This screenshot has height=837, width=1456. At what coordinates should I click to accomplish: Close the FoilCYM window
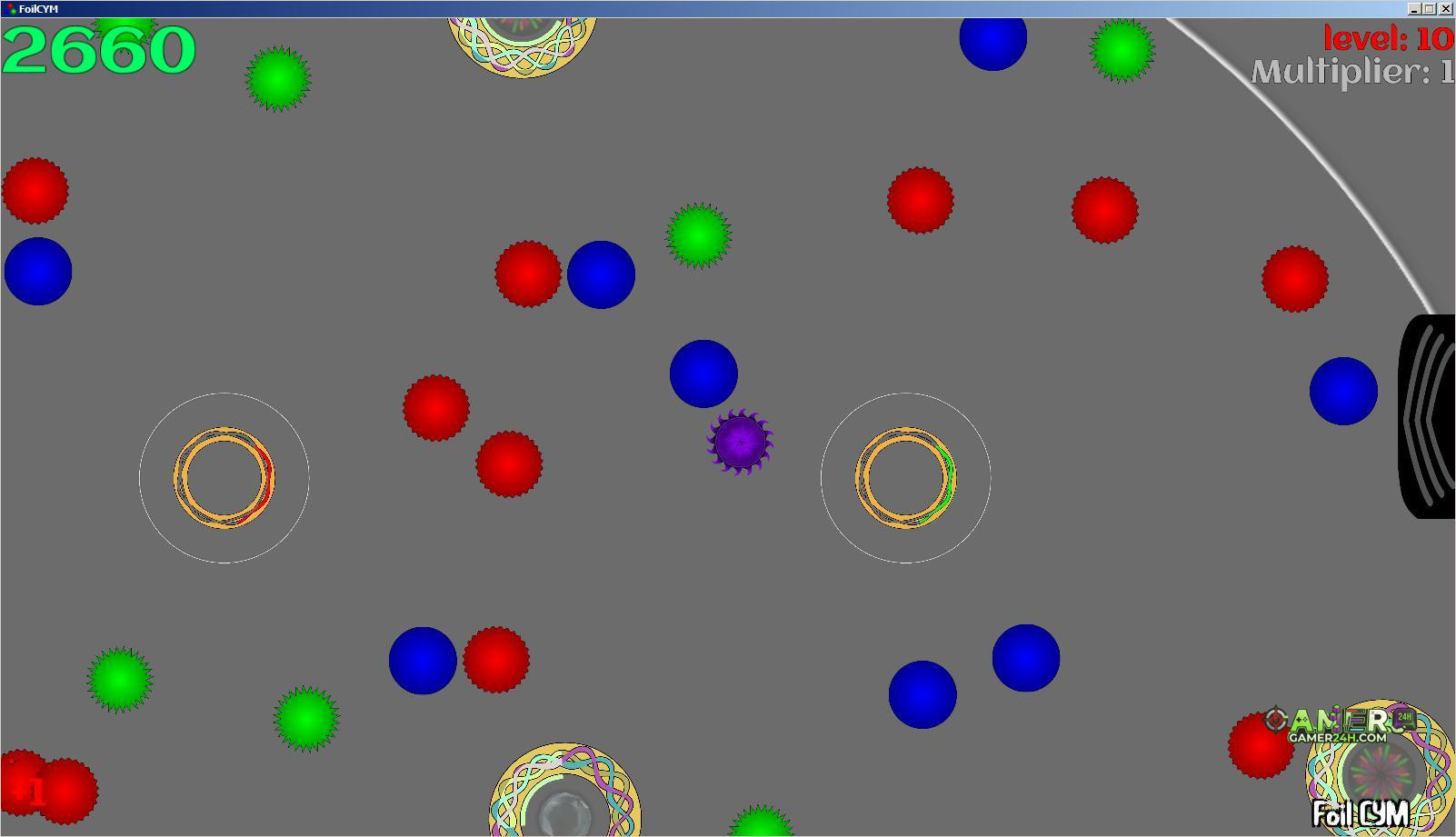click(x=1446, y=9)
